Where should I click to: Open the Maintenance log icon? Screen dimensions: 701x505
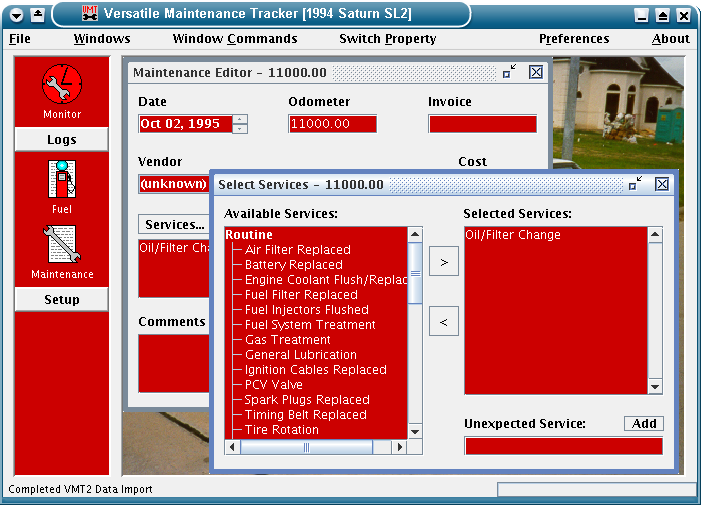pyautogui.click(x=61, y=245)
